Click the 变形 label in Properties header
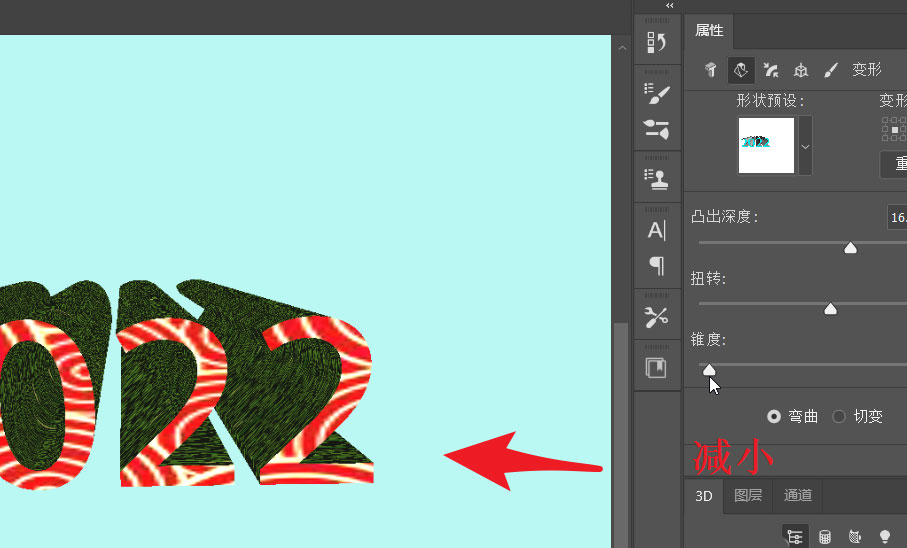Image resolution: width=907 pixels, height=548 pixels. 867,70
